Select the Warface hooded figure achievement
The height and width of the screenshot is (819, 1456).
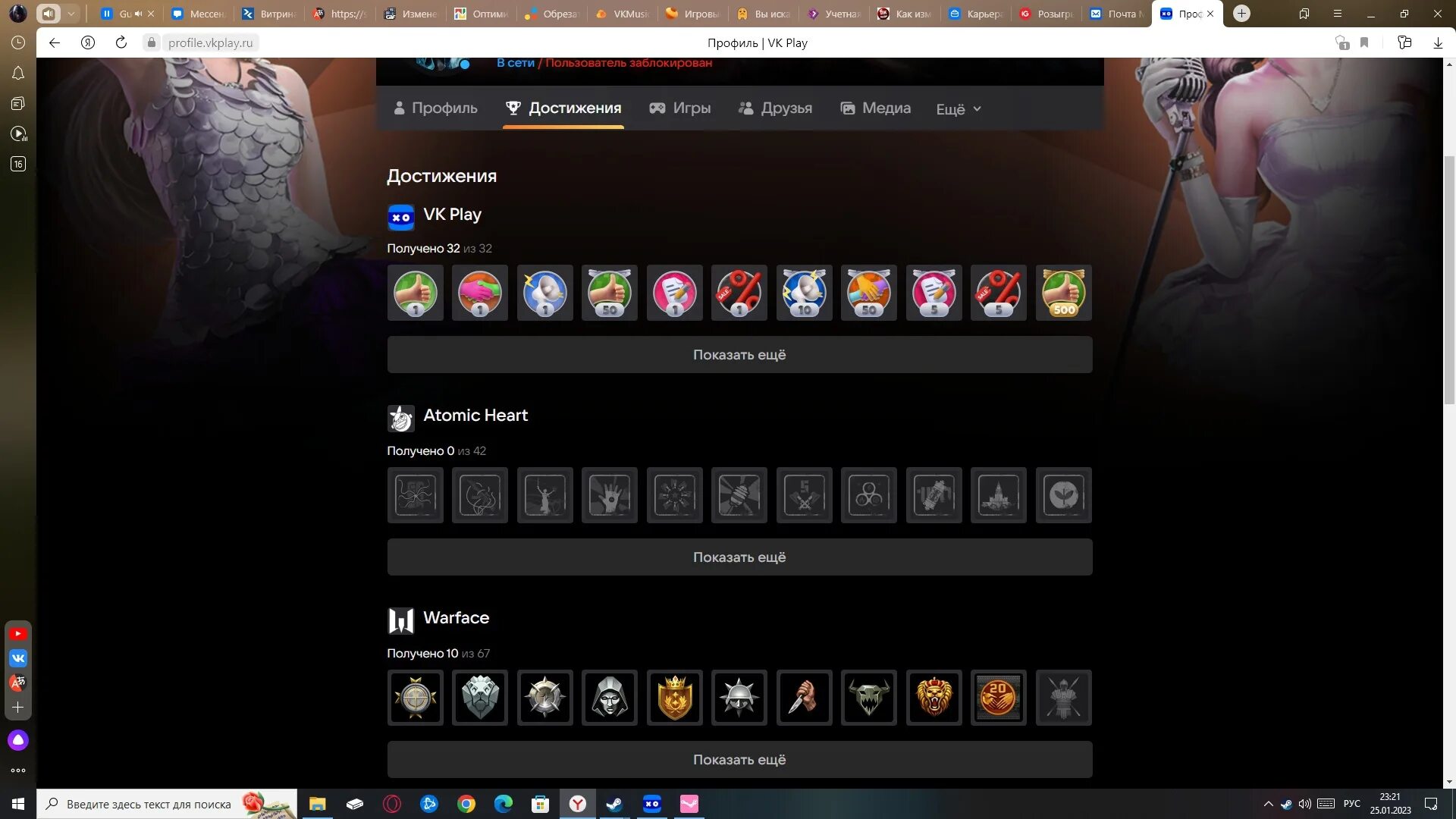pyautogui.click(x=610, y=698)
